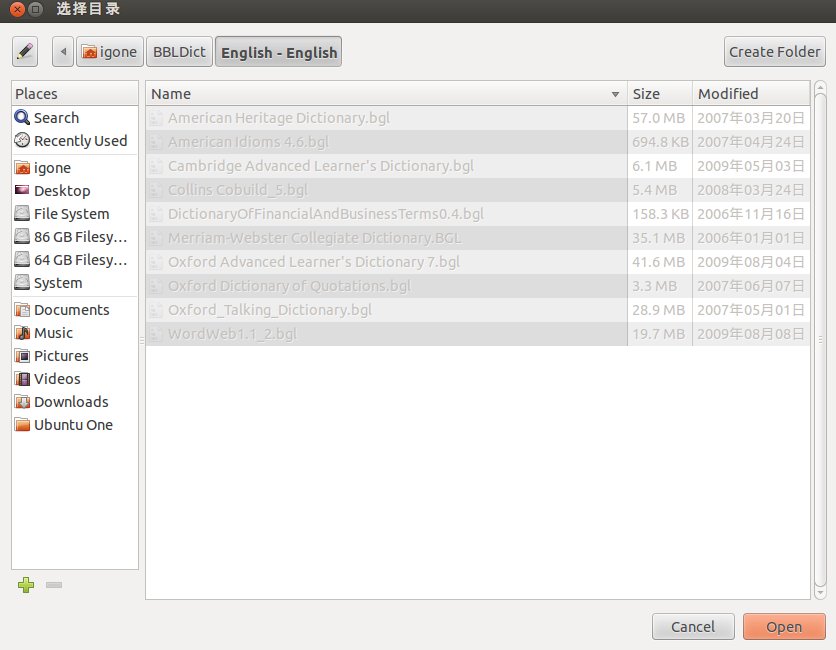Open the Music bookmark
Screen dimensions: 836x650
pos(75,333)
